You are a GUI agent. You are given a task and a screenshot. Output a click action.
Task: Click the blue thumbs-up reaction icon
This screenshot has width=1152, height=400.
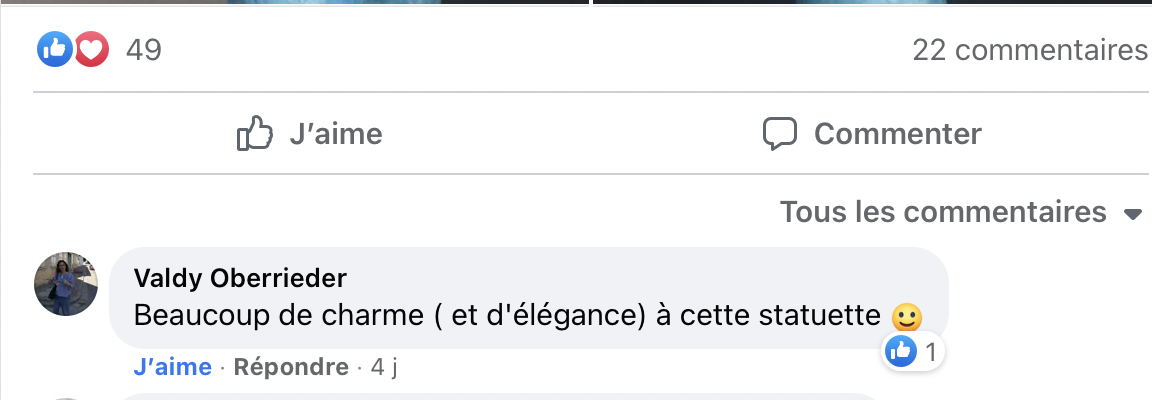coord(55,49)
